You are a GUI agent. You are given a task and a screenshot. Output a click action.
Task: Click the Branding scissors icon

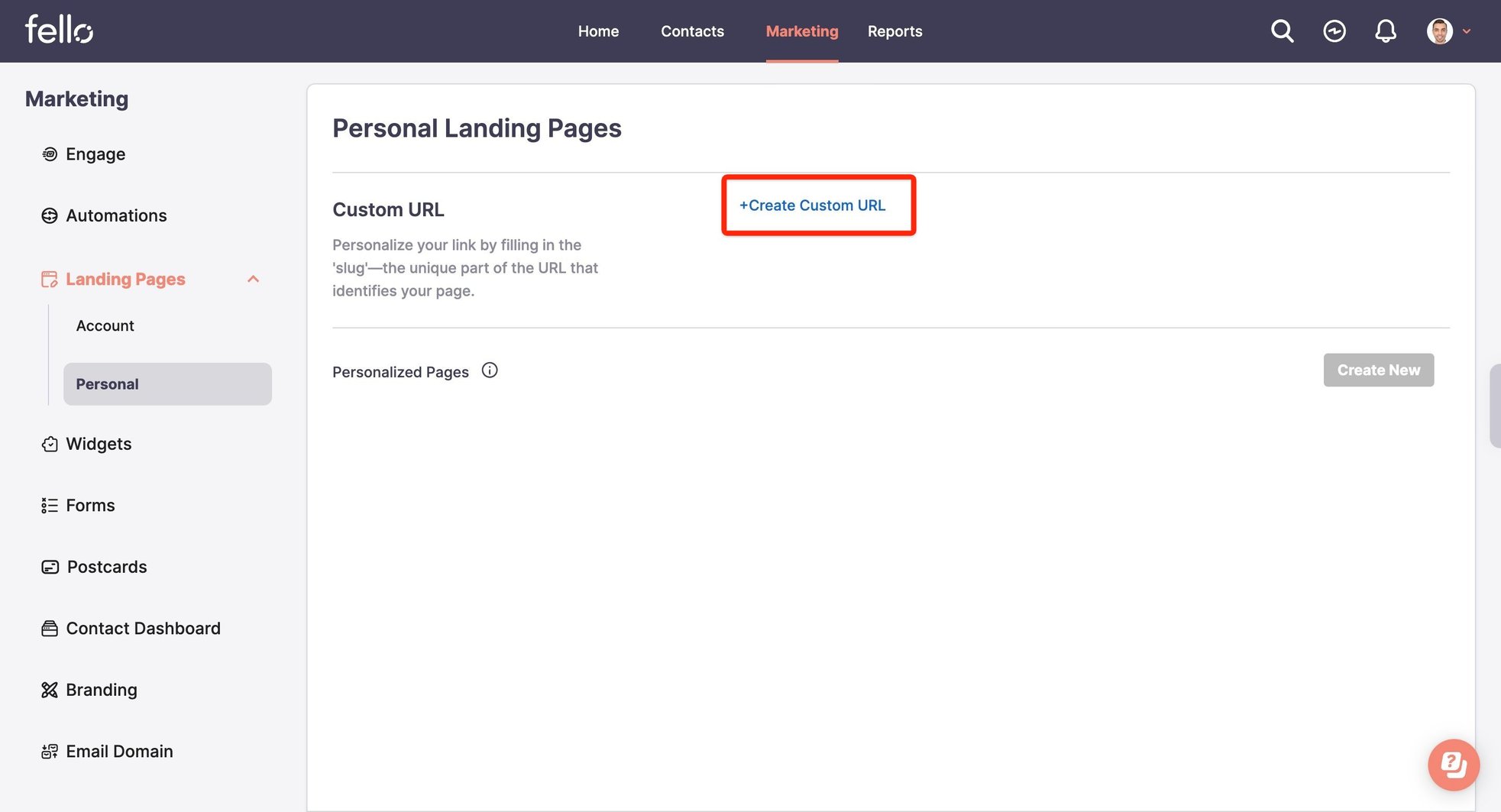49,689
